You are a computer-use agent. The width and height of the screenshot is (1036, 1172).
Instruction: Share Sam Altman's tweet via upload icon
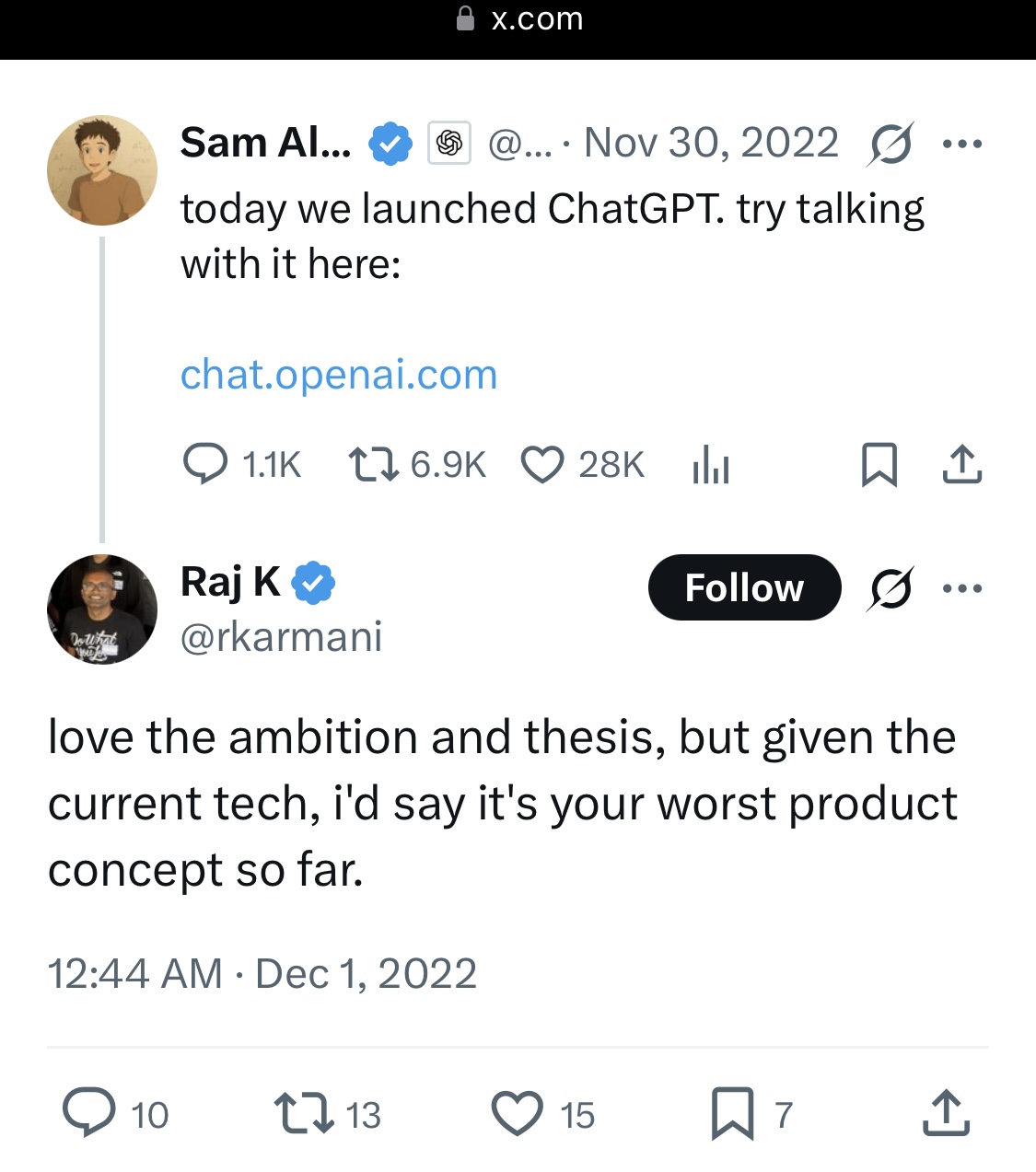(962, 464)
